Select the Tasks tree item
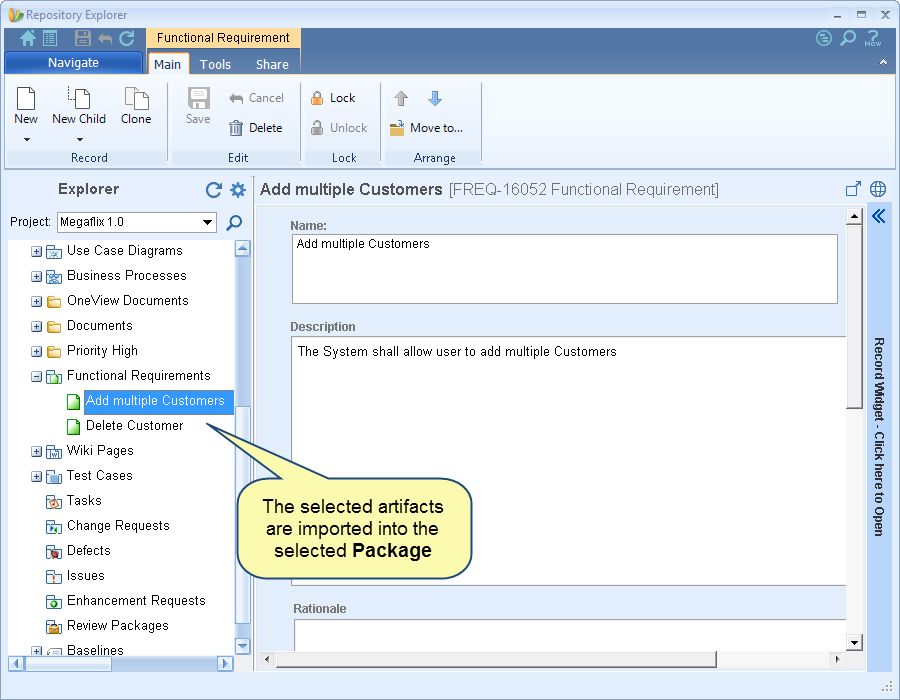The width and height of the screenshot is (900, 700). 84,501
